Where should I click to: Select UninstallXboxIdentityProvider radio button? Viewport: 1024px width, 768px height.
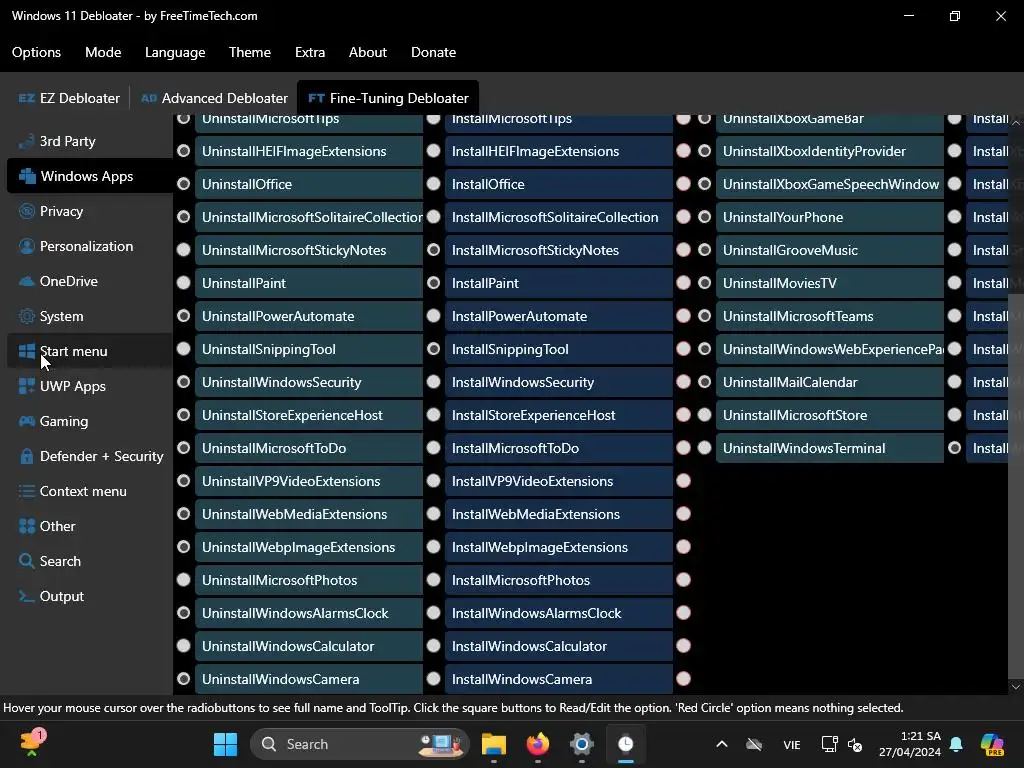[x=705, y=151]
